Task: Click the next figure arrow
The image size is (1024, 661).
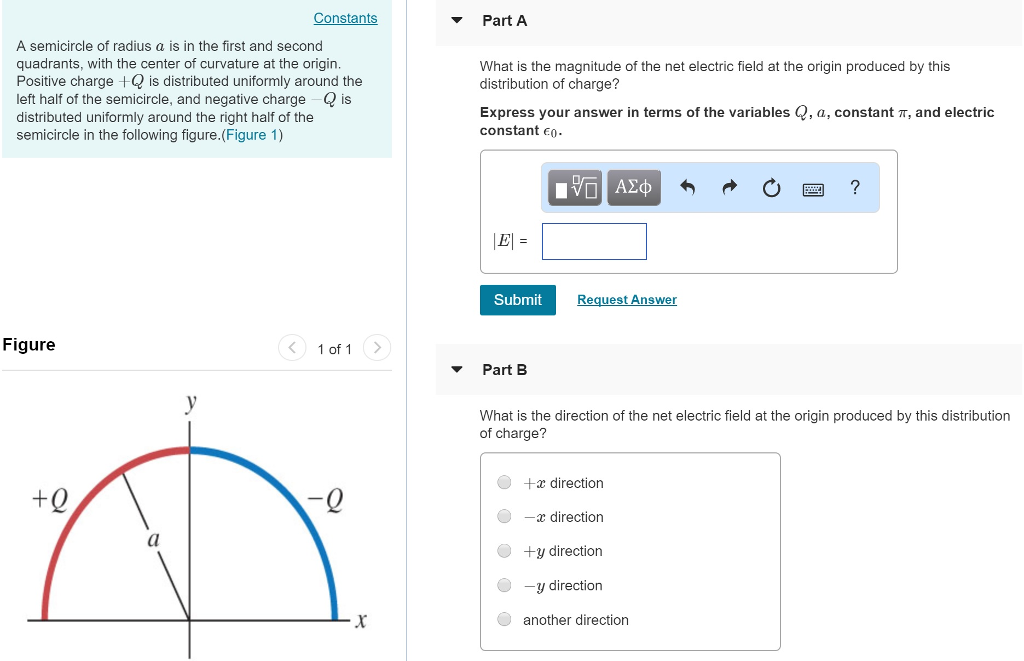Action: pos(377,348)
